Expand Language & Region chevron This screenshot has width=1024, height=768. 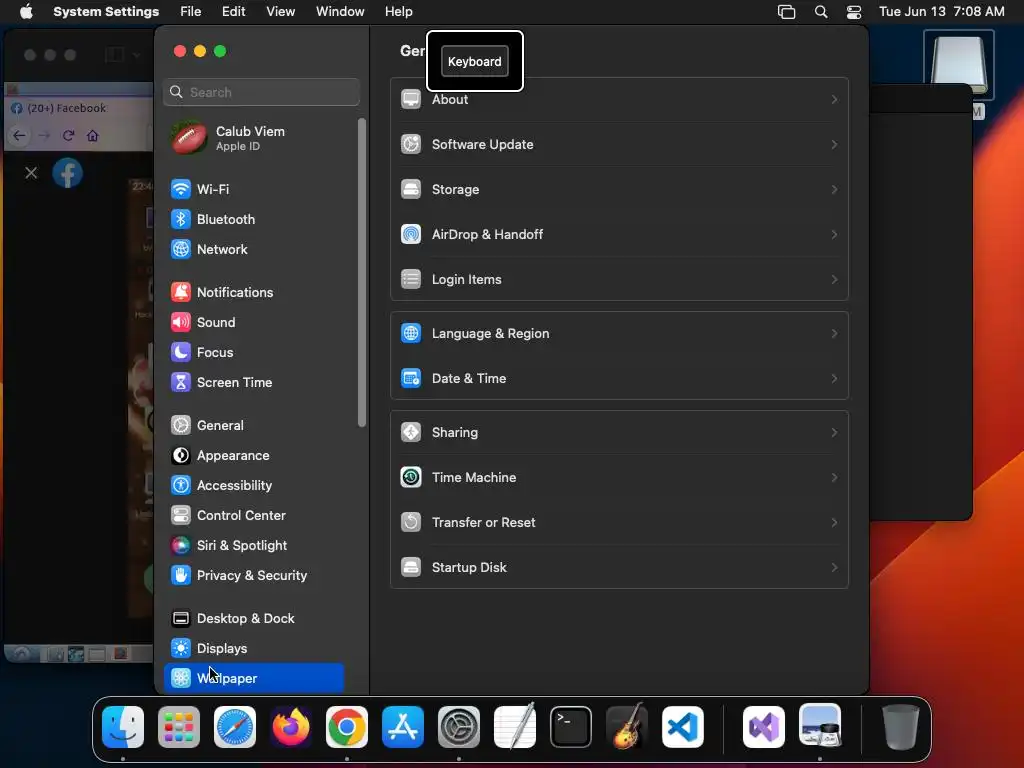point(834,334)
